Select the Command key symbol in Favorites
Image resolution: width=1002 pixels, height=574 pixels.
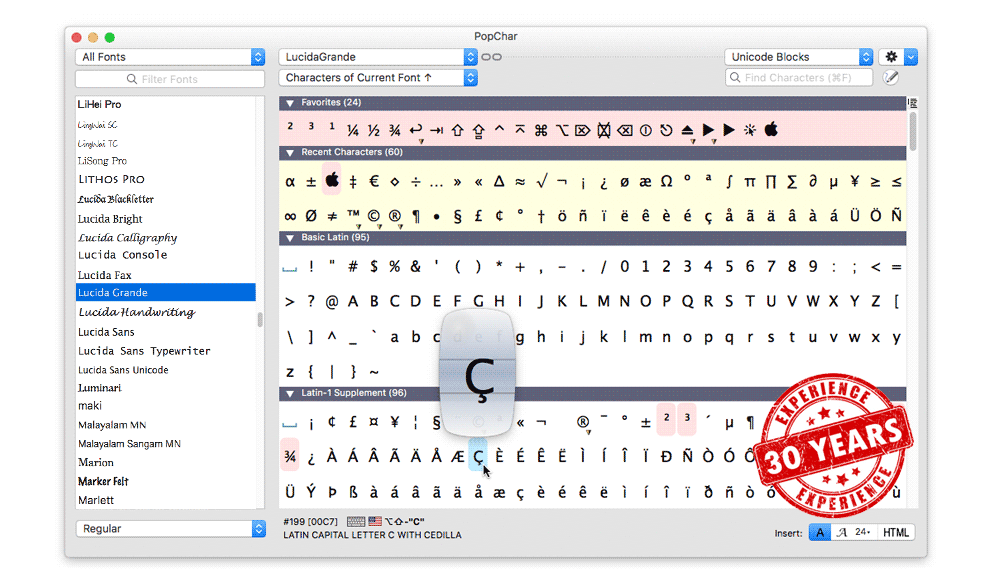pyautogui.click(x=541, y=129)
